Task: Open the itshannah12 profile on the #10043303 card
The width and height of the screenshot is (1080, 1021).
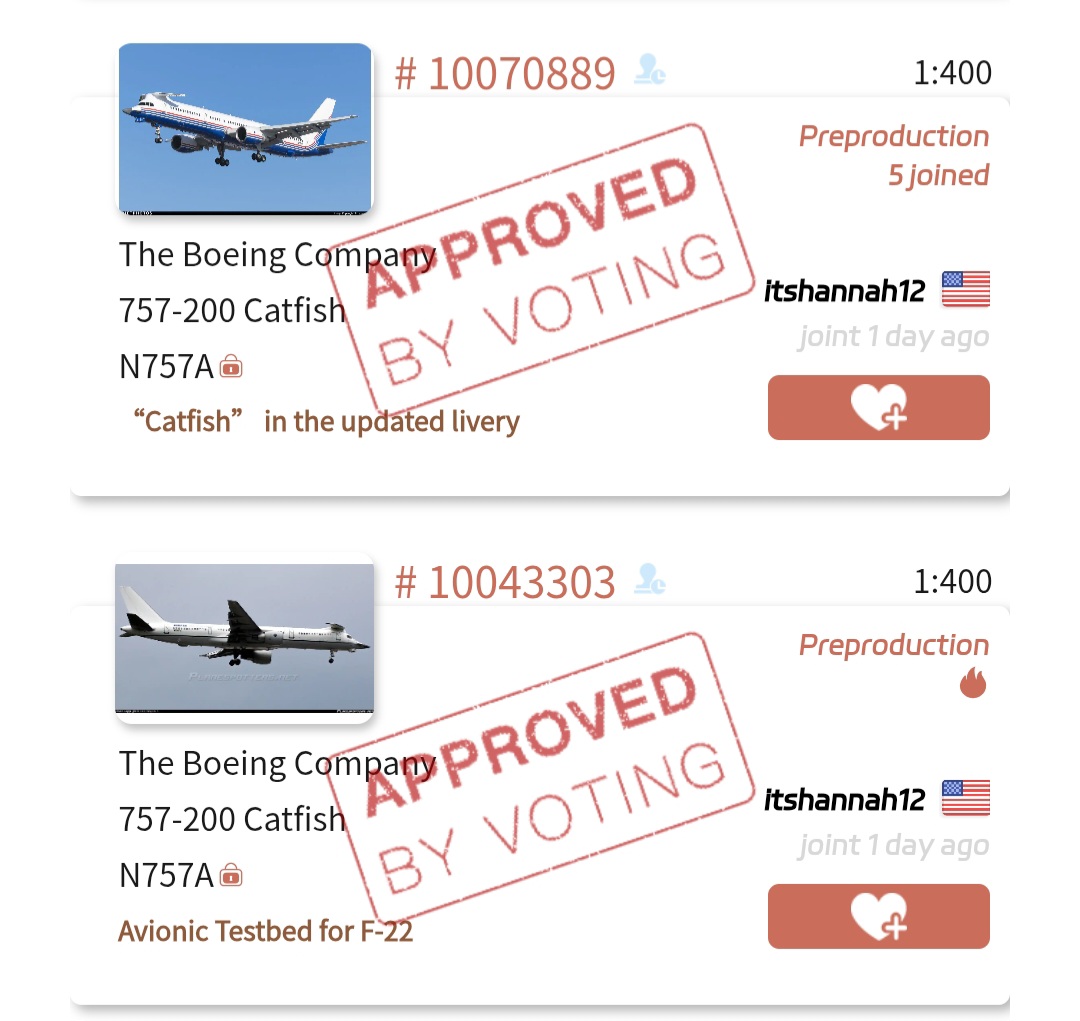Action: point(844,799)
